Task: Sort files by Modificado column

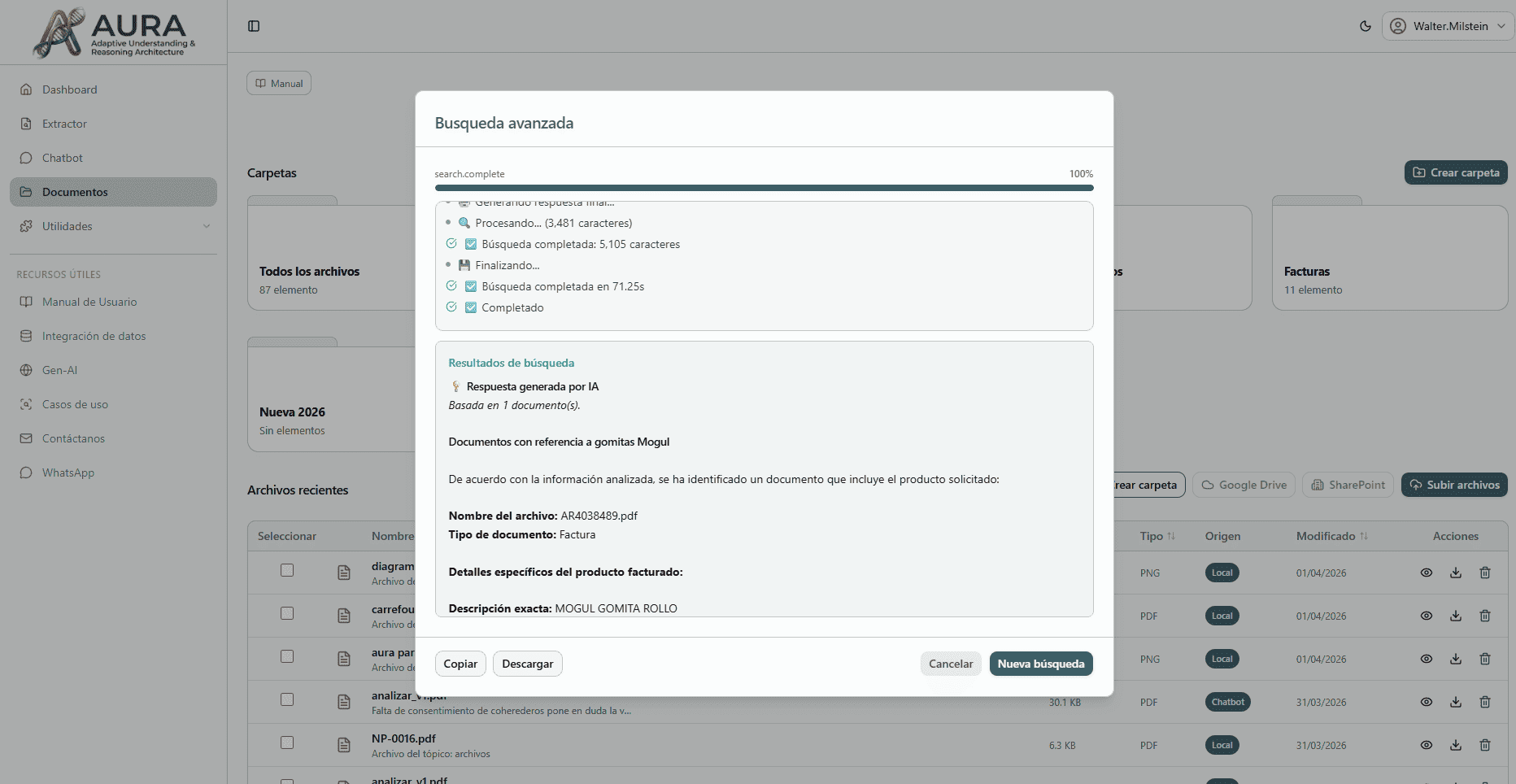Action: click(1331, 536)
